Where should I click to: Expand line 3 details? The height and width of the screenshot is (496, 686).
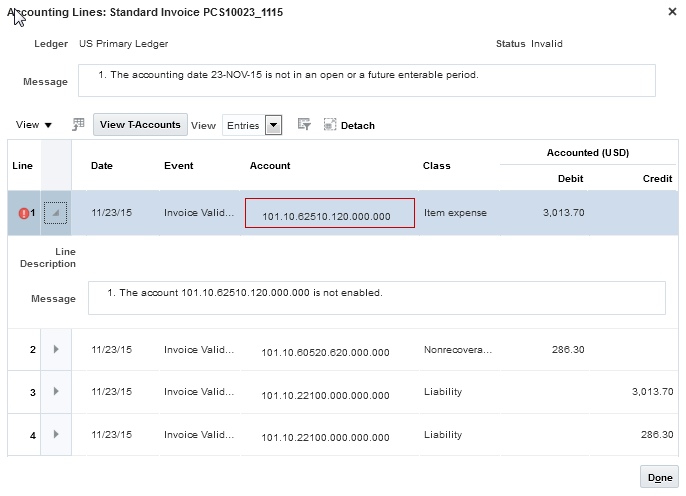point(56,392)
